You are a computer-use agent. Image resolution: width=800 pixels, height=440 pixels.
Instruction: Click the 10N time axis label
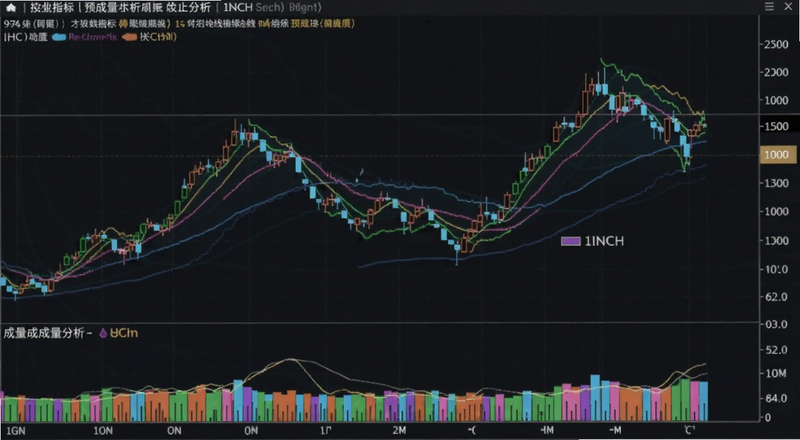[x=103, y=431]
